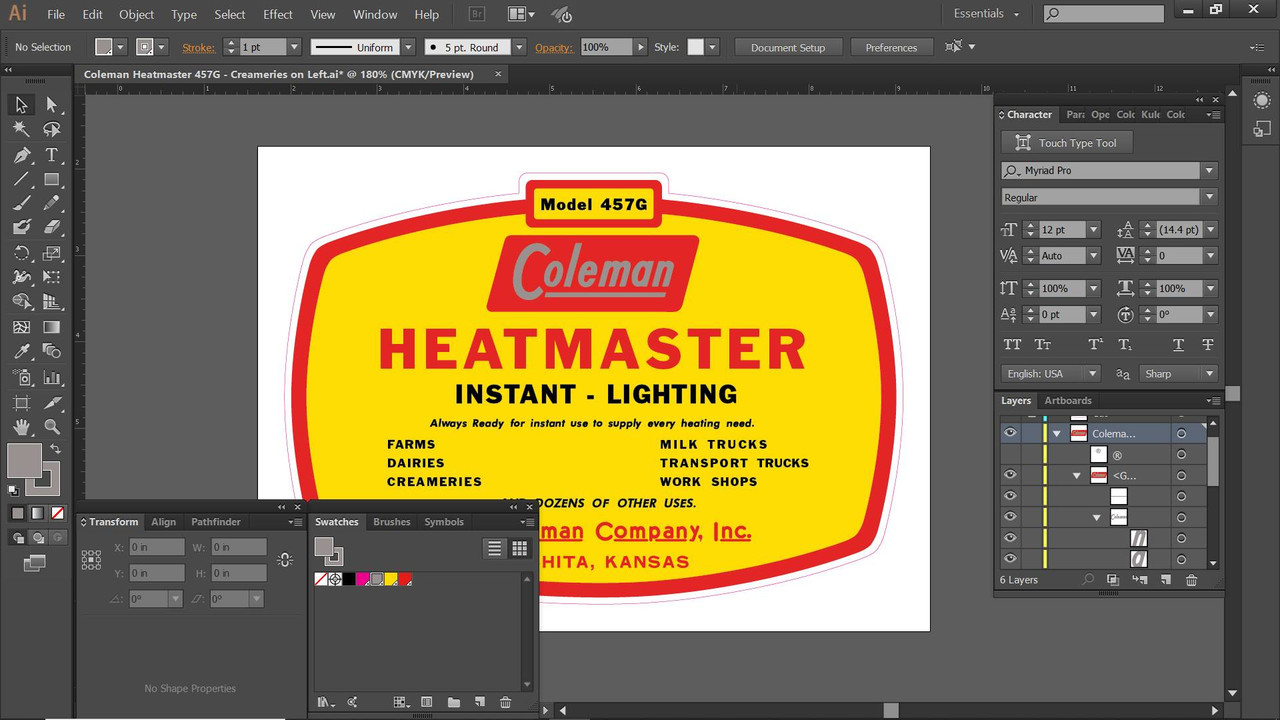This screenshot has height=720, width=1280.
Task: Pick the Gradient tool
Action: tap(52, 327)
